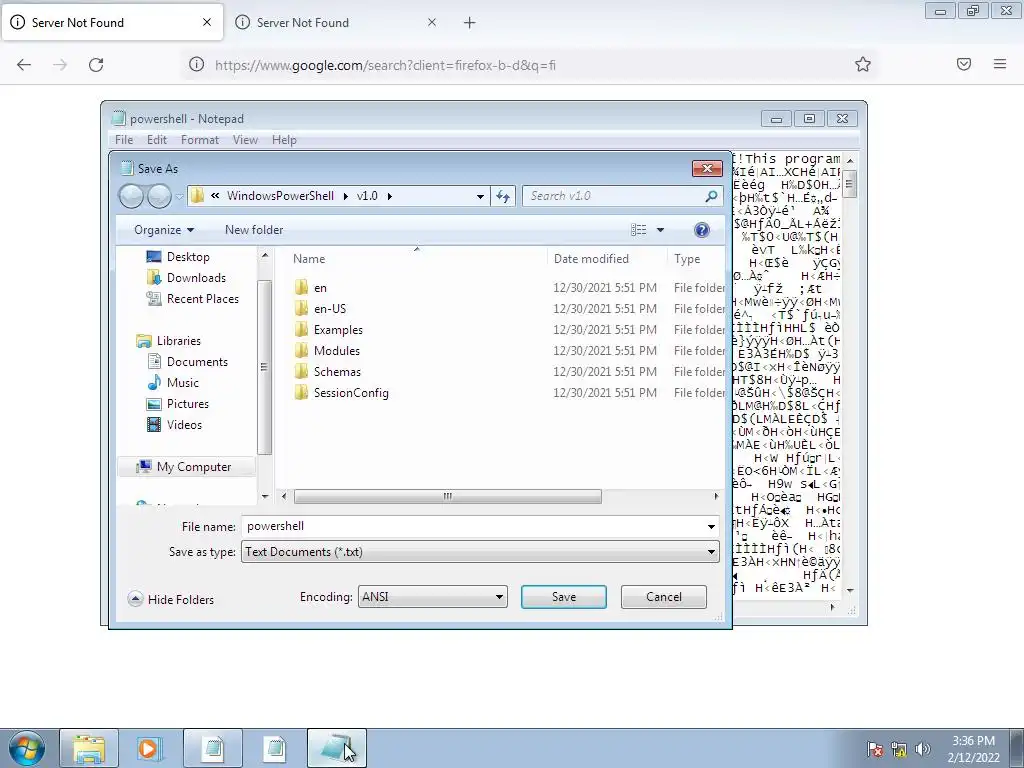Click the bookmark star in address bar
This screenshot has height=768, width=1024.
[x=863, y=64]
